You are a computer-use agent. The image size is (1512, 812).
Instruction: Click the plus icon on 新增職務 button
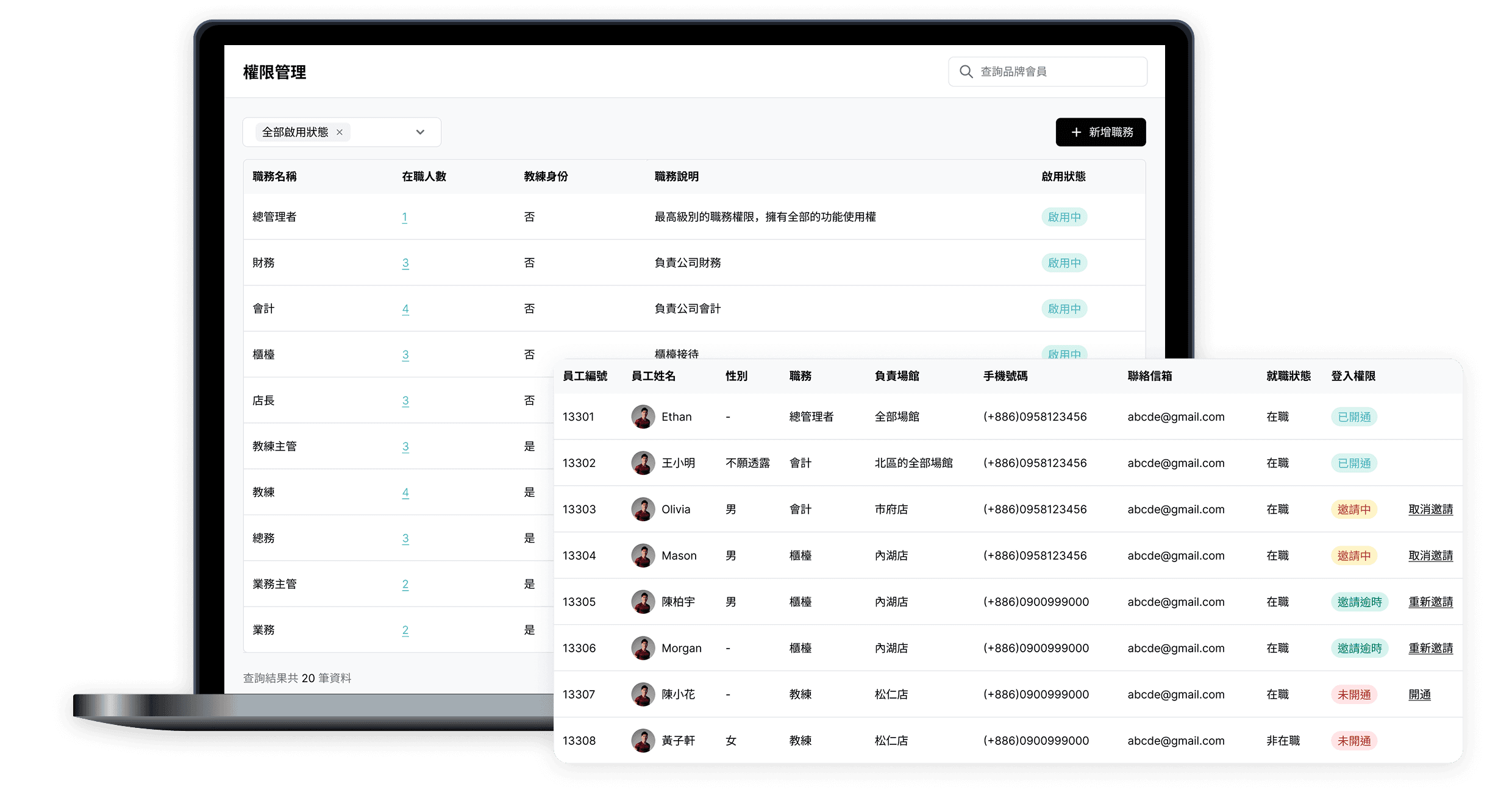1075,132
